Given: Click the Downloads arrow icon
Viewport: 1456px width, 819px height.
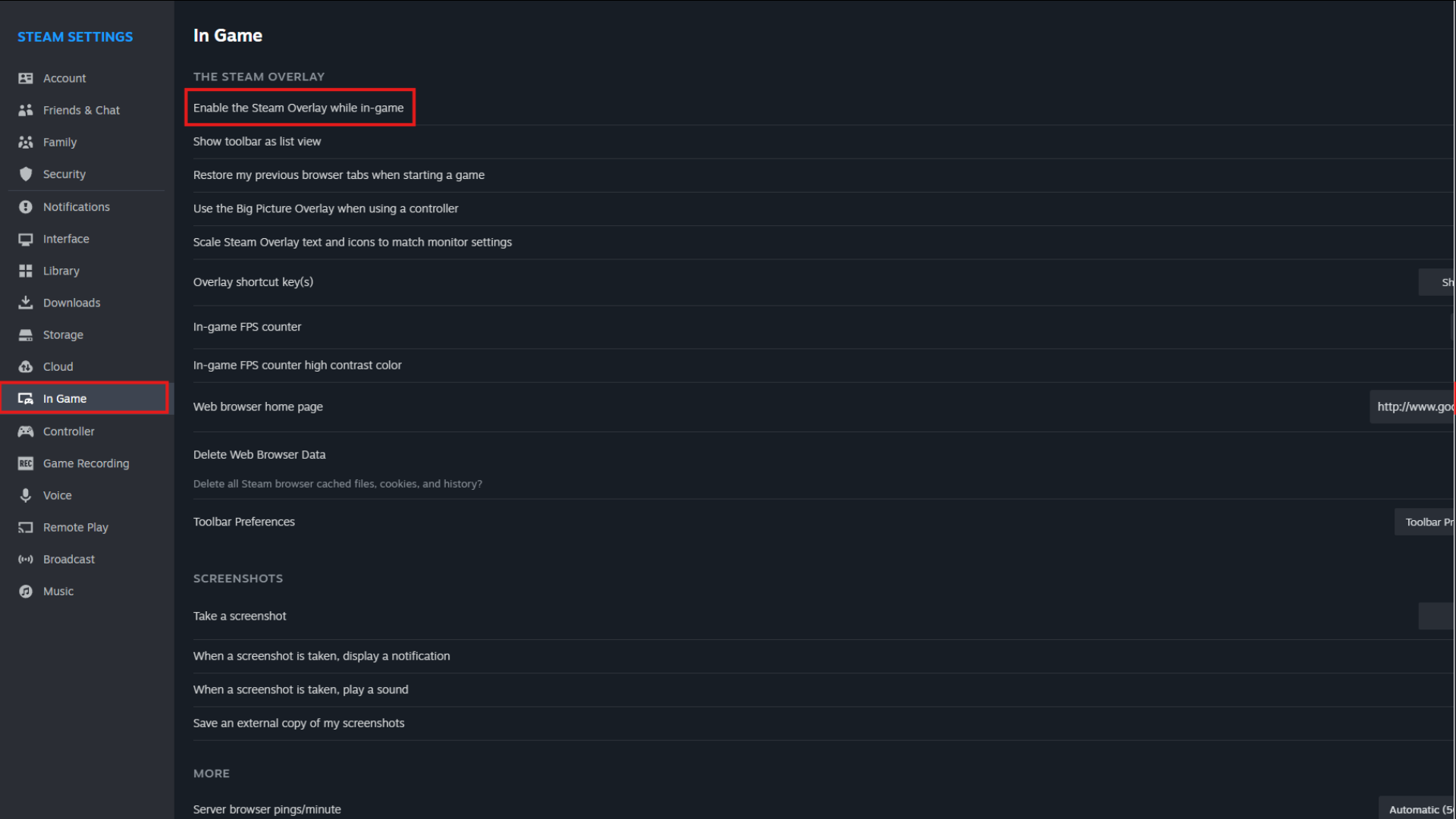Looking at the screenshot, I should point(26,303).
